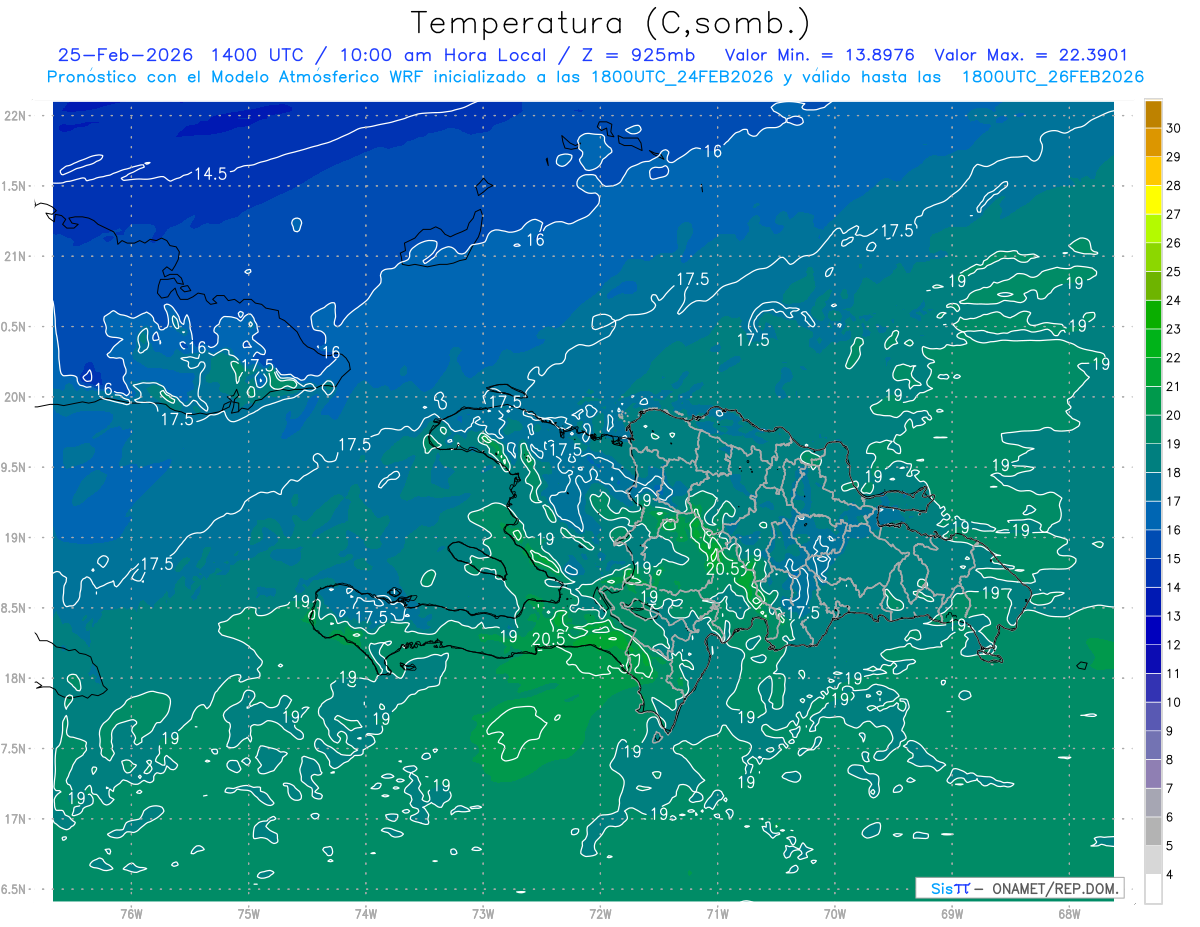Click the "21N" latitude axis label
This screenshot has height=927, width=1200.
[x=14, y=256]
